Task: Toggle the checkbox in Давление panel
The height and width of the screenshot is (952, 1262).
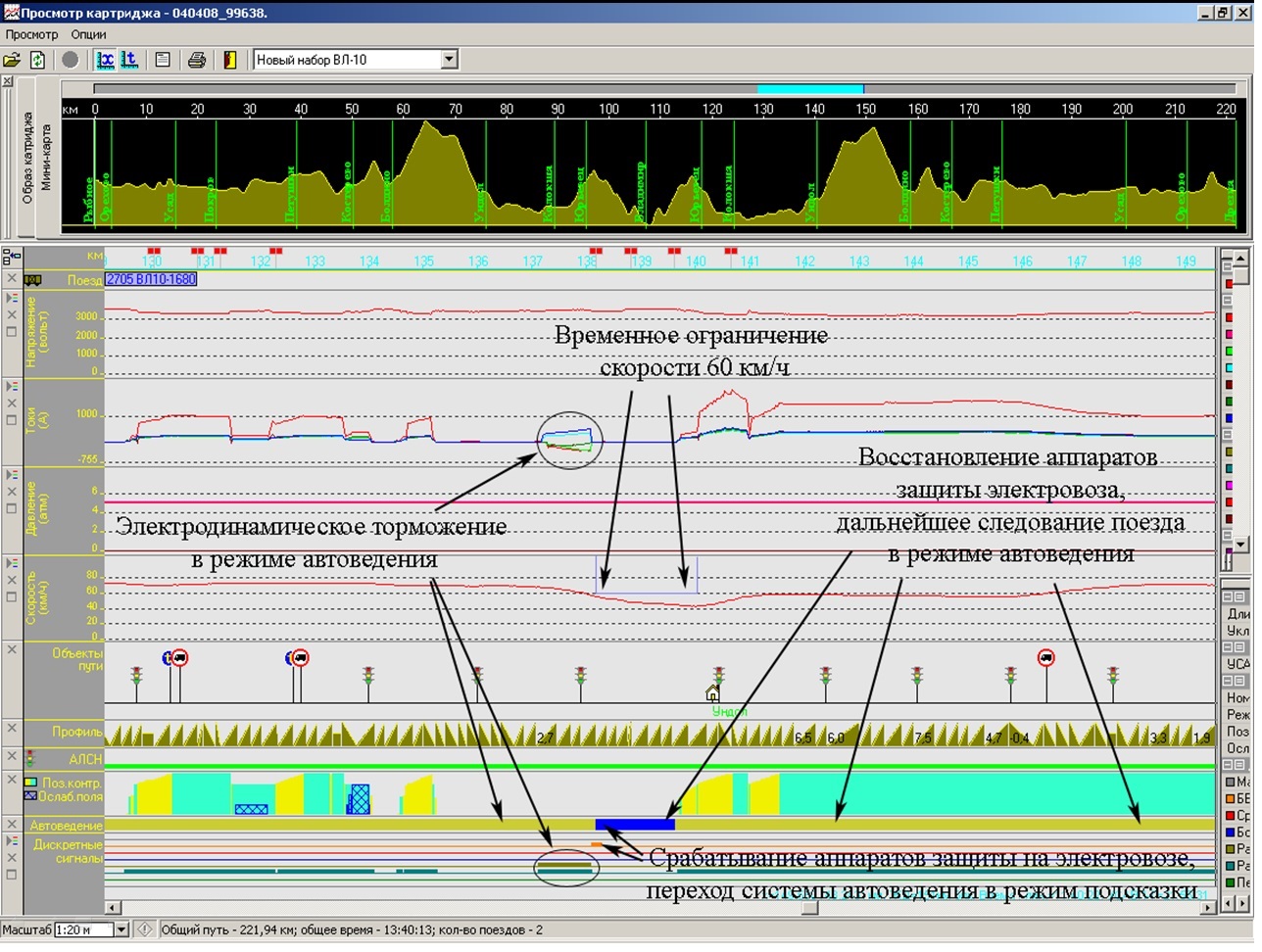Action: pyautogui.click(x=12, y=508)
